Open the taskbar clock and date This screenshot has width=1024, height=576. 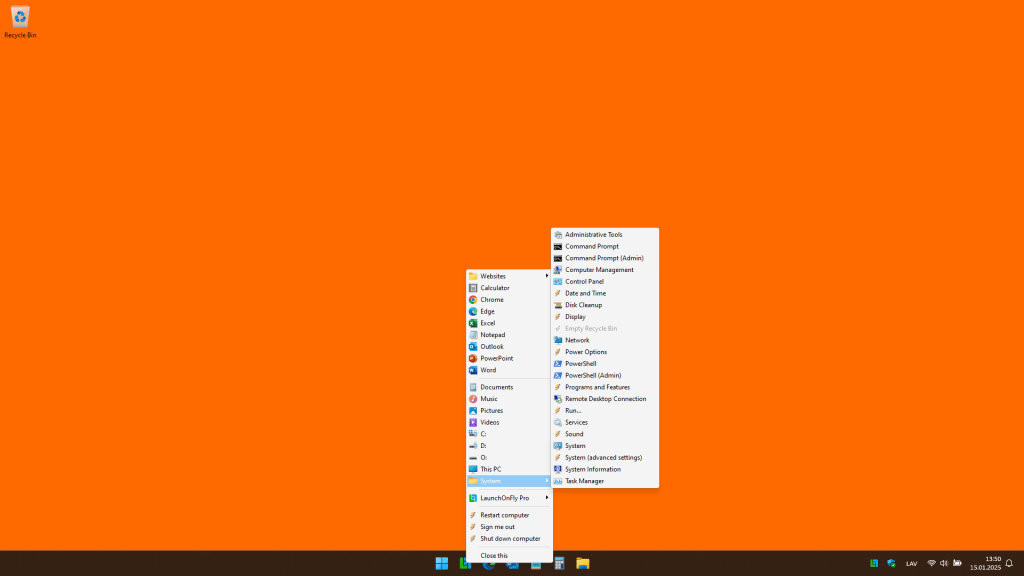985,563
